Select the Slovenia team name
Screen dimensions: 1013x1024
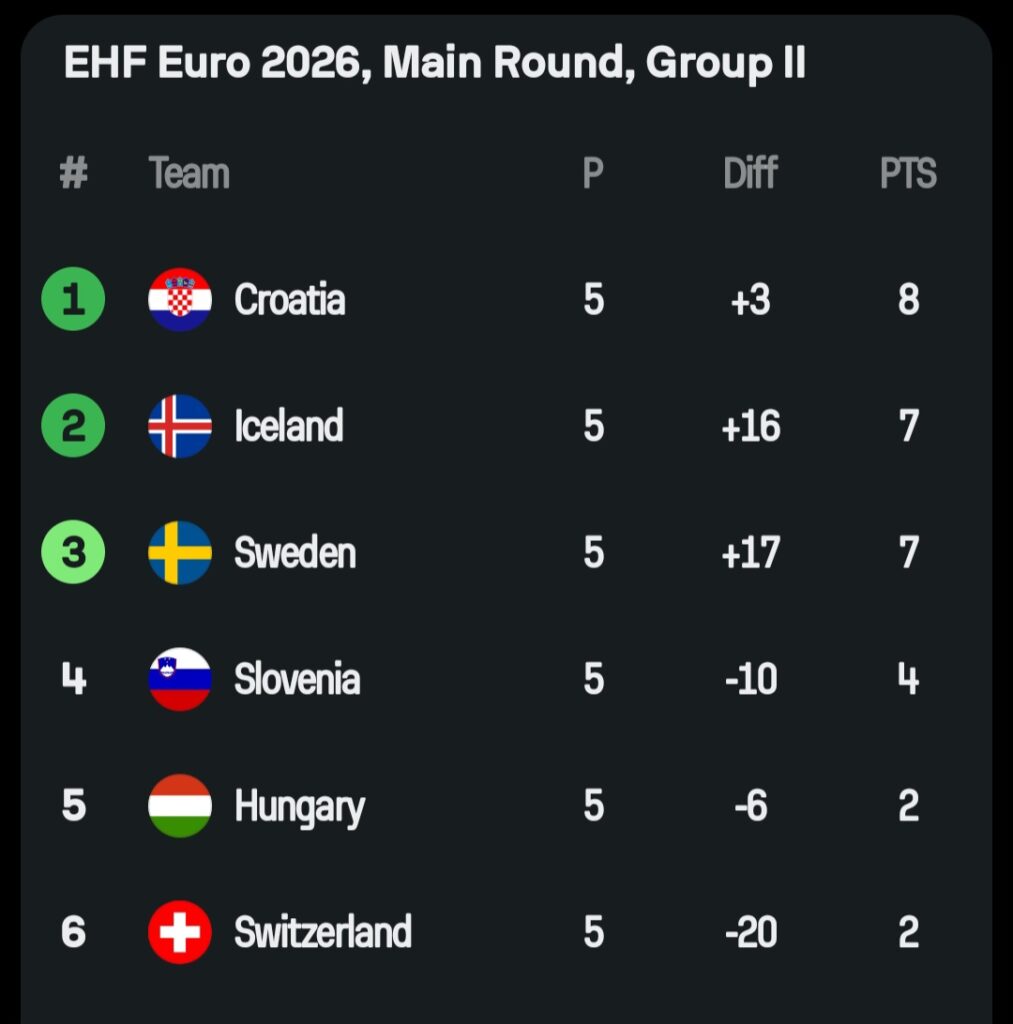pyautogui.click(x=297, y=679)
